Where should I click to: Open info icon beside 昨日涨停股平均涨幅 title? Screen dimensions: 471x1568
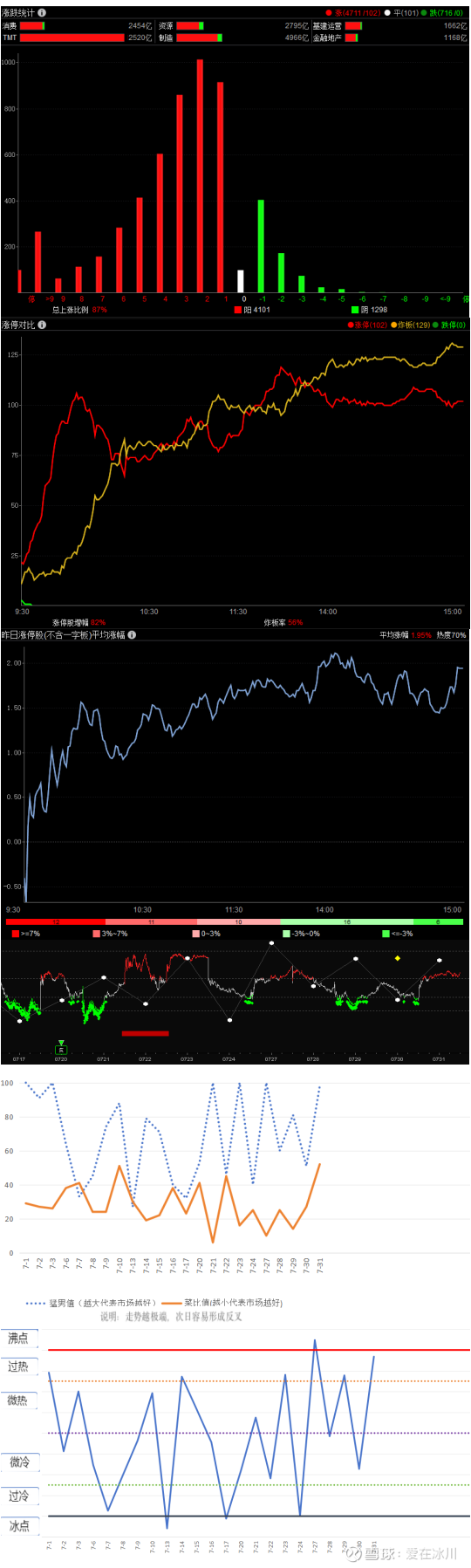click(132, 634)
